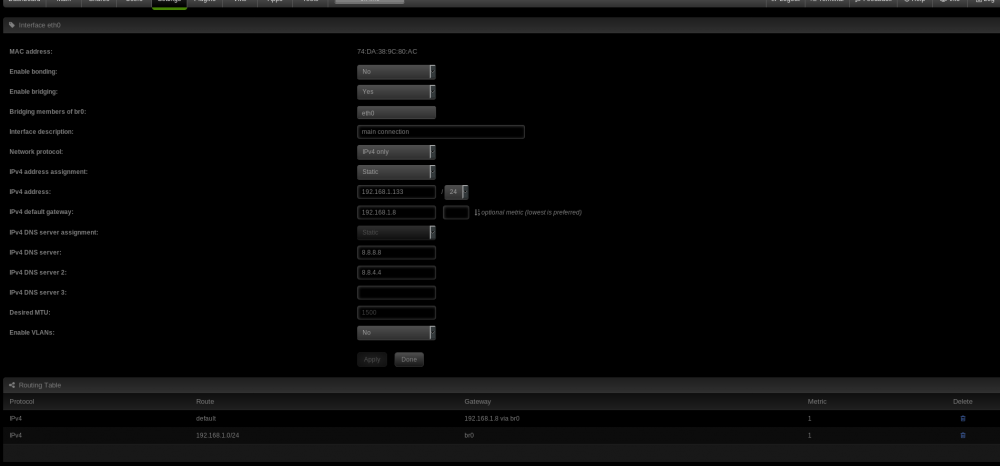Click the 'br0' gateway cell
Image resolution: width=1000 pixels, height=466 pixels.
(469, 435)
